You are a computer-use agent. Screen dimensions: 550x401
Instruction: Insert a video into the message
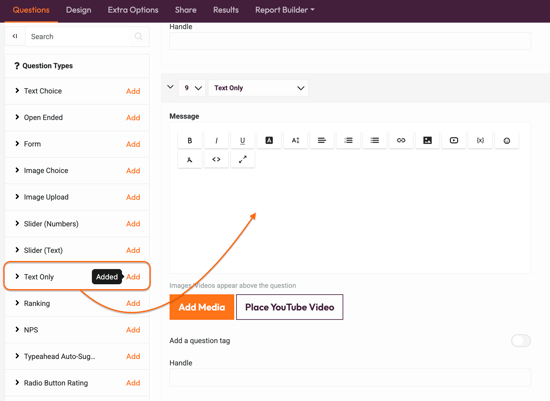tap(454, 140)
